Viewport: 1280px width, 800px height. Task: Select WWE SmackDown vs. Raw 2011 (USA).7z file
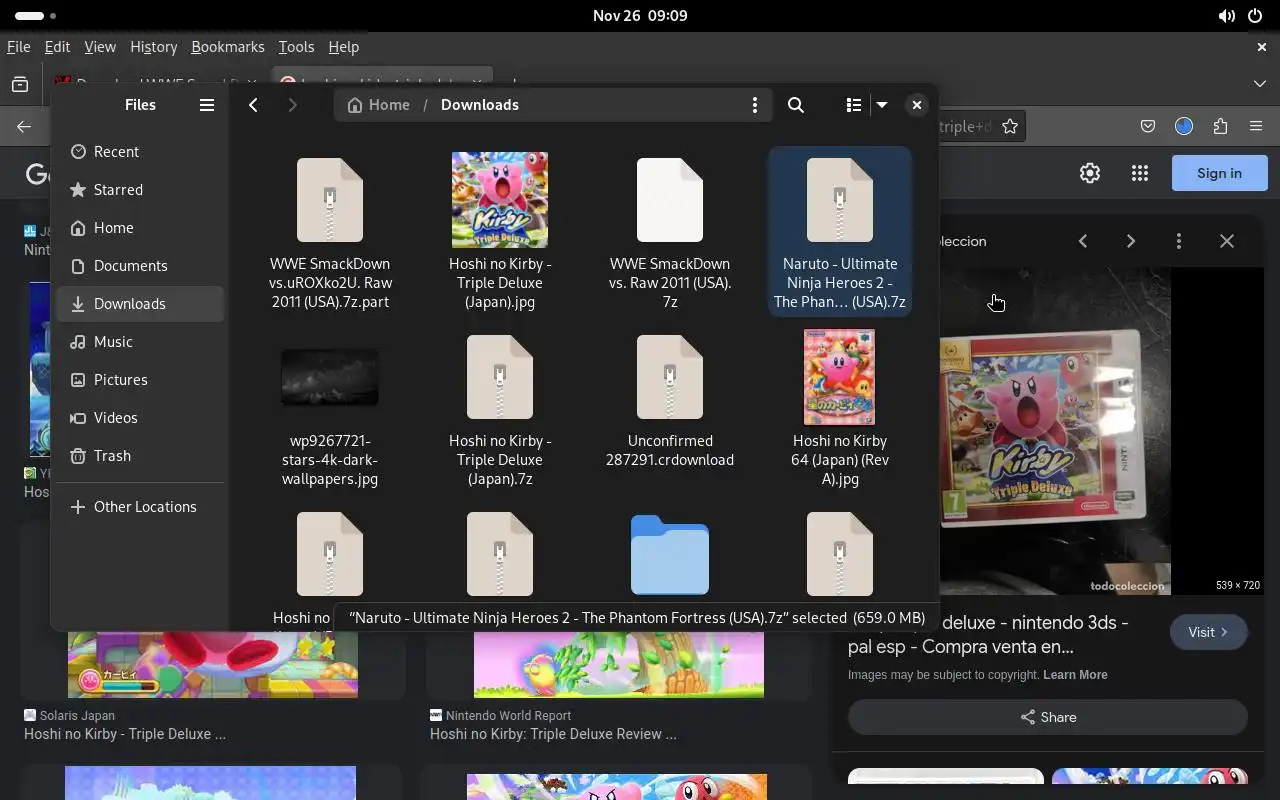[x=670, y=232]
